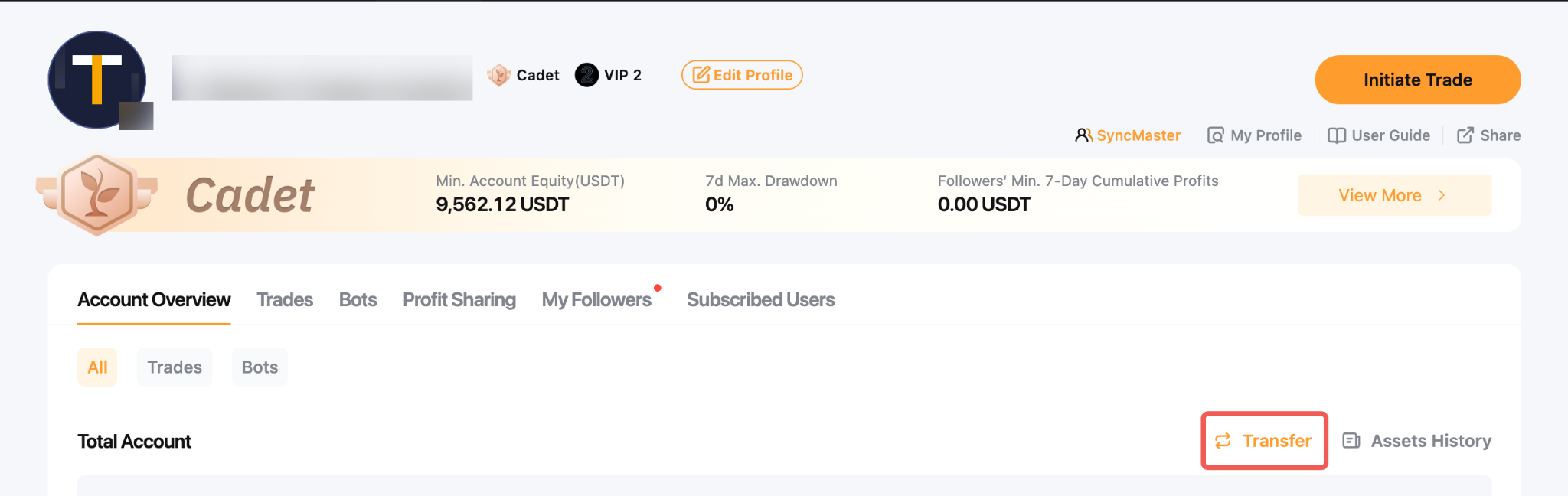The width and height of the screenshot is (1568, 496).
Task: Expand View More chevron arrow
Action: click(1442, 195)
